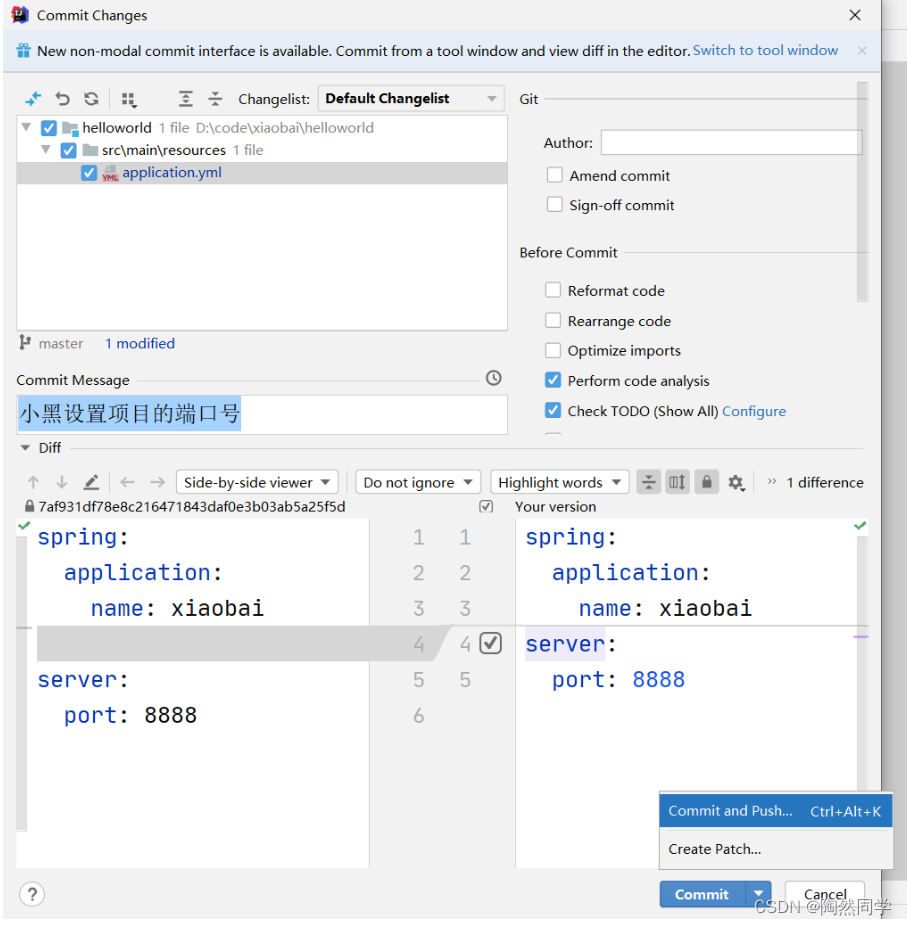Image resolution: width=907 pixels, height=925 pixels.
Task: Uncheck Perform code analysis
Action: coord(553,380)
